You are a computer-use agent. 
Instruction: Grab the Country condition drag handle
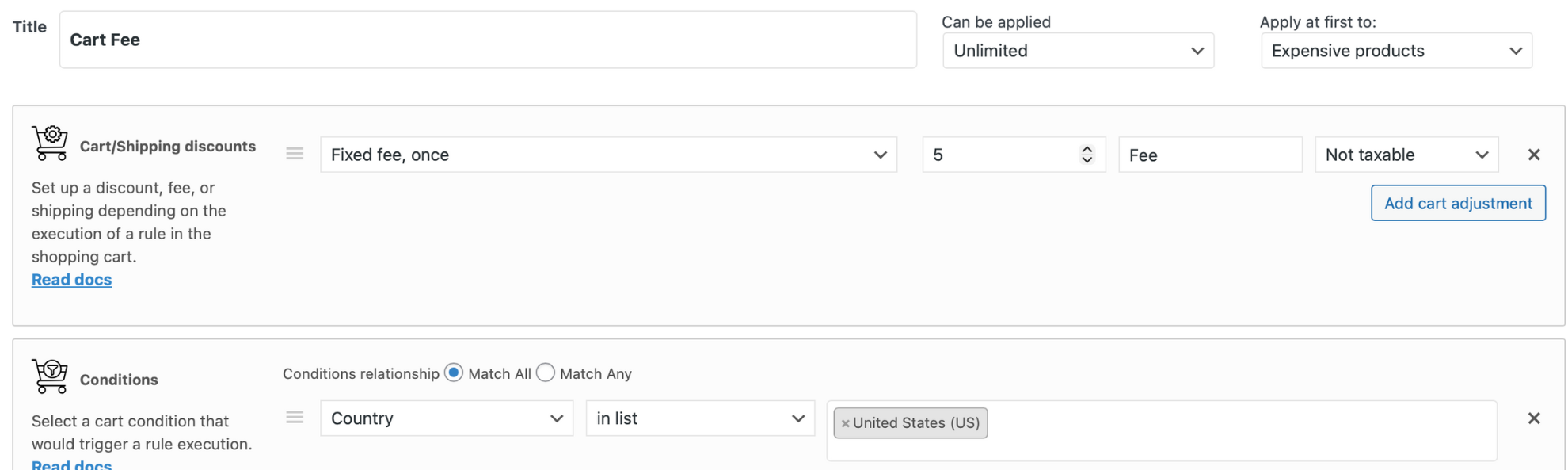click(295, 418)
